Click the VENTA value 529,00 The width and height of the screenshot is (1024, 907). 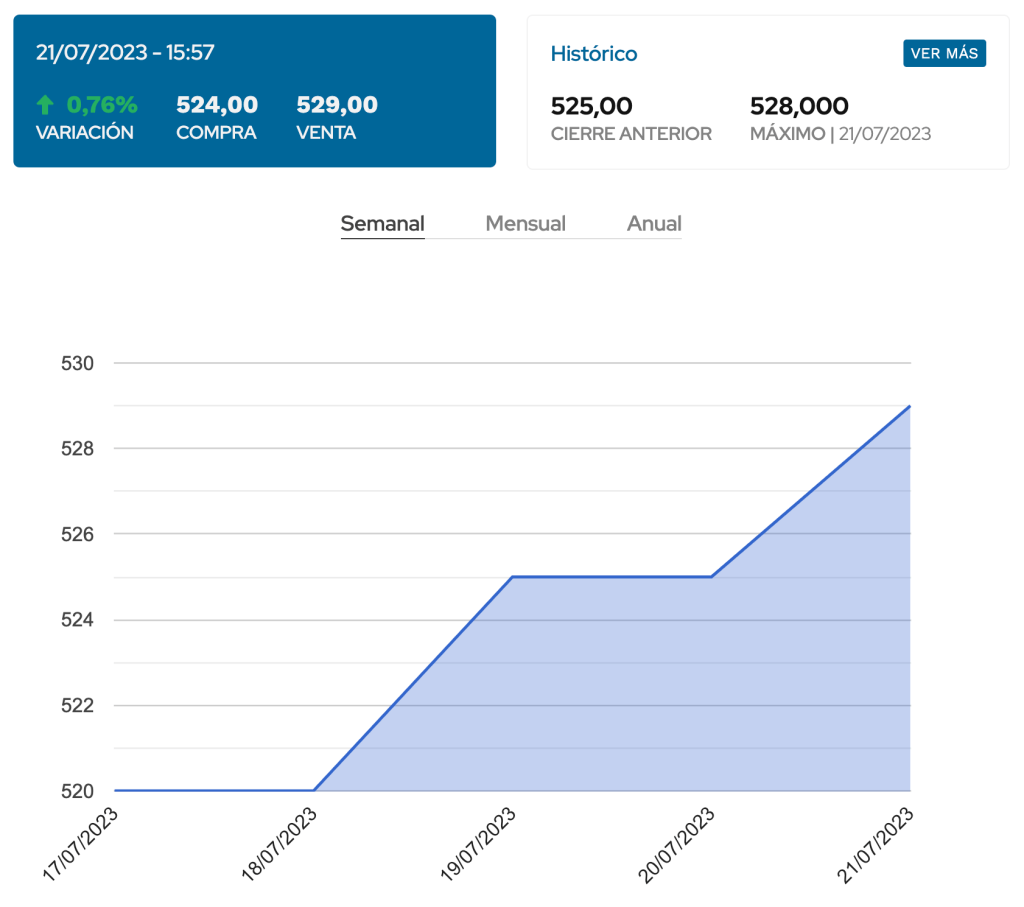[x=337, y=105]
